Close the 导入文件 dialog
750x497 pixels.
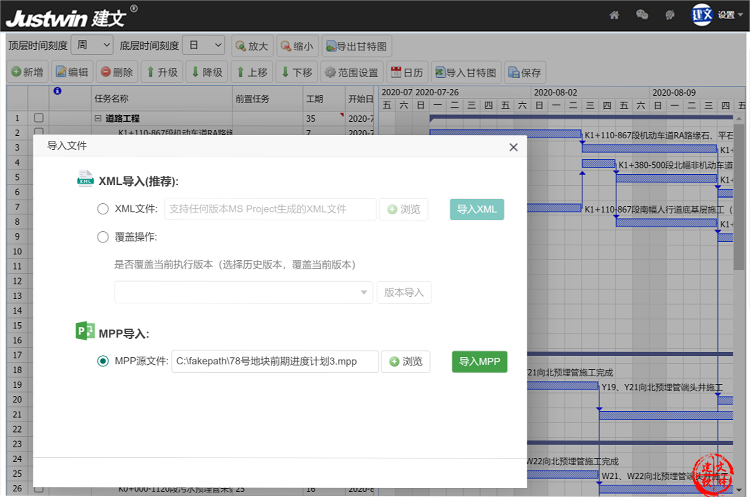point(513,147)
